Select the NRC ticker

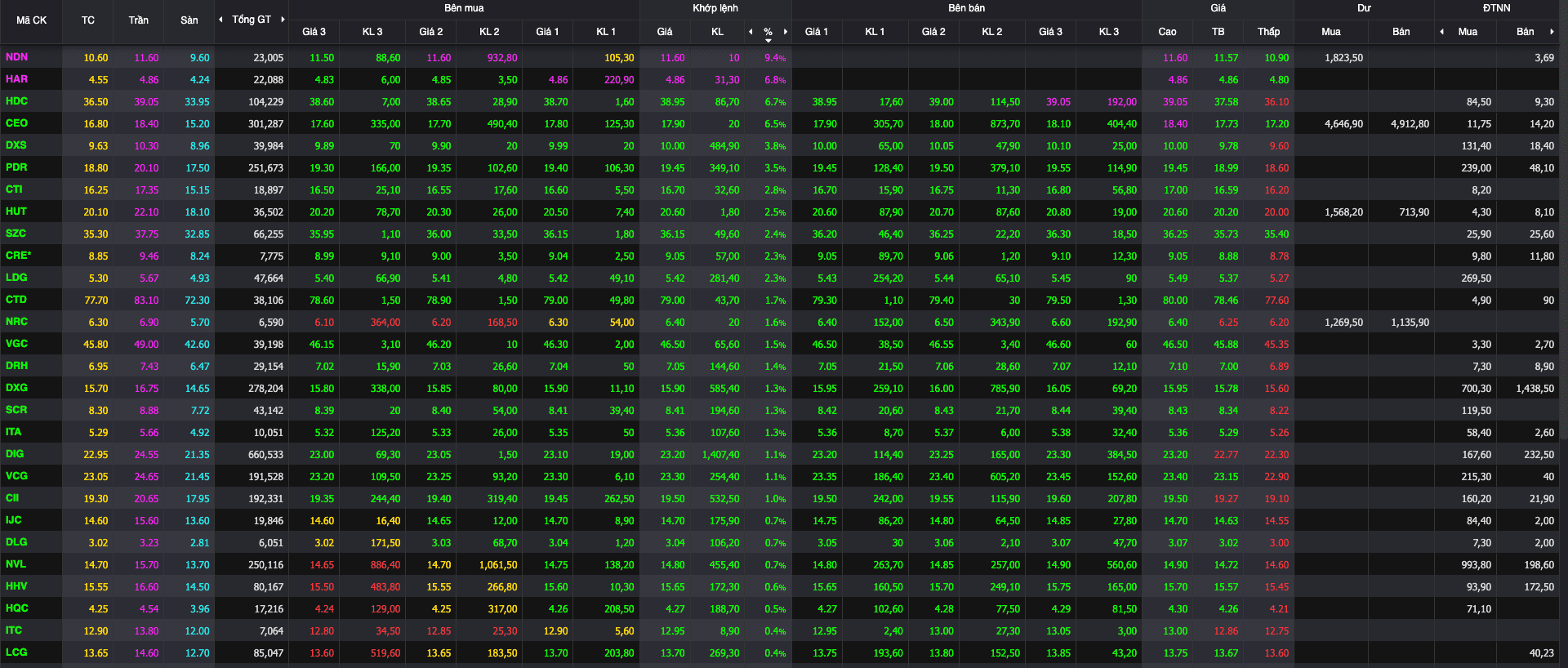(x=16, y=322)
